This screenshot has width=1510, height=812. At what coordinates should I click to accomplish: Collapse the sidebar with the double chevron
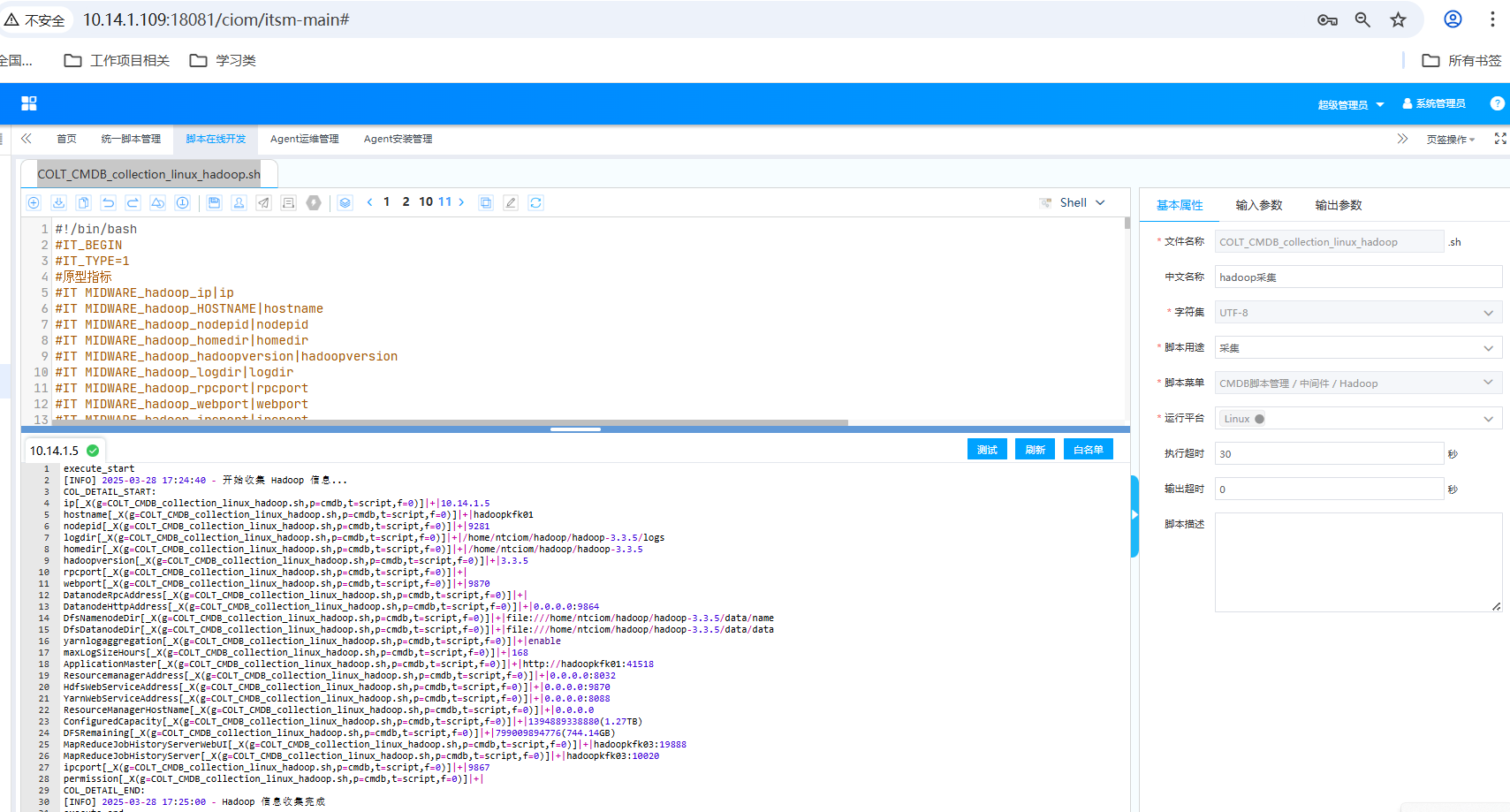27,139
